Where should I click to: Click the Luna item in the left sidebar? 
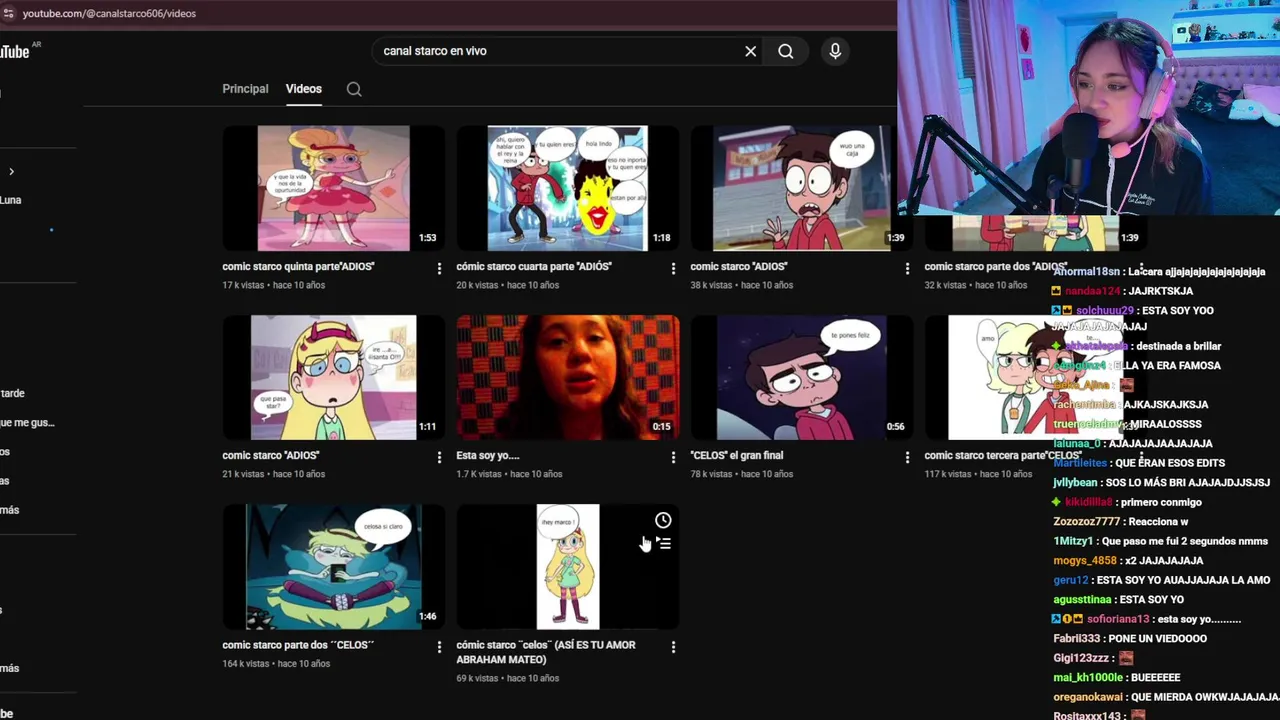point(10,200)
